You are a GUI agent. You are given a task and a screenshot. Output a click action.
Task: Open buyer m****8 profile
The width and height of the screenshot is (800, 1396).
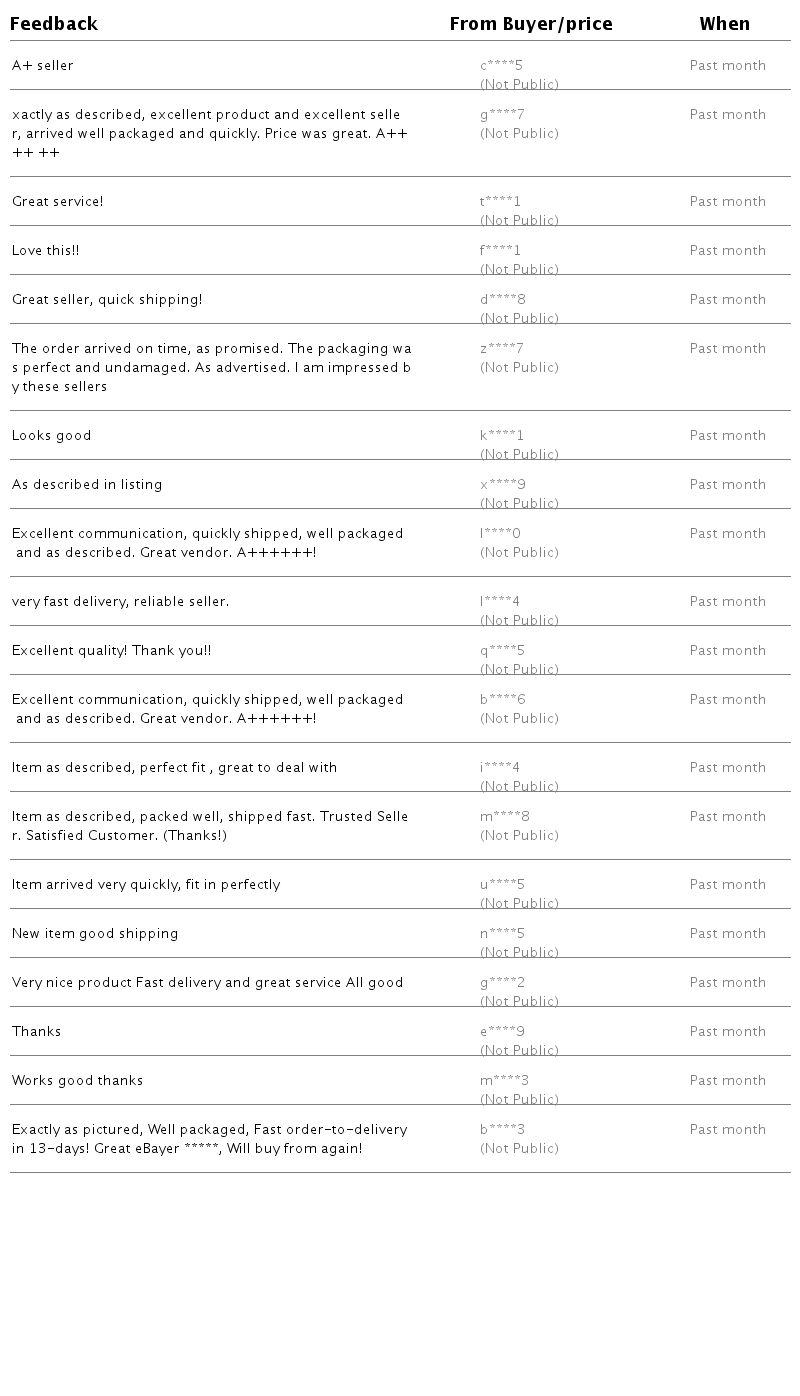coord(504,817)
